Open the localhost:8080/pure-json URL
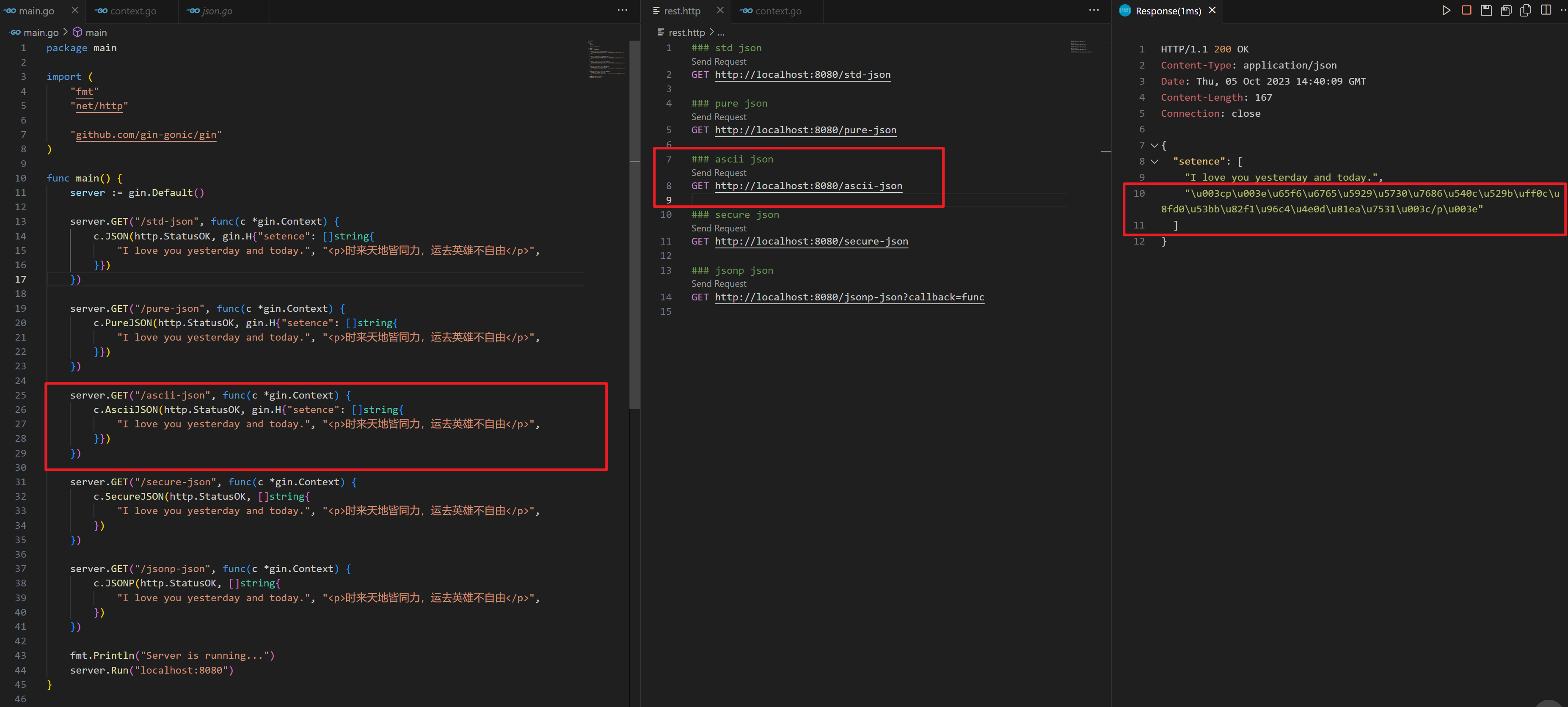This screenshot has height=707, width=1568. [805, 130]
